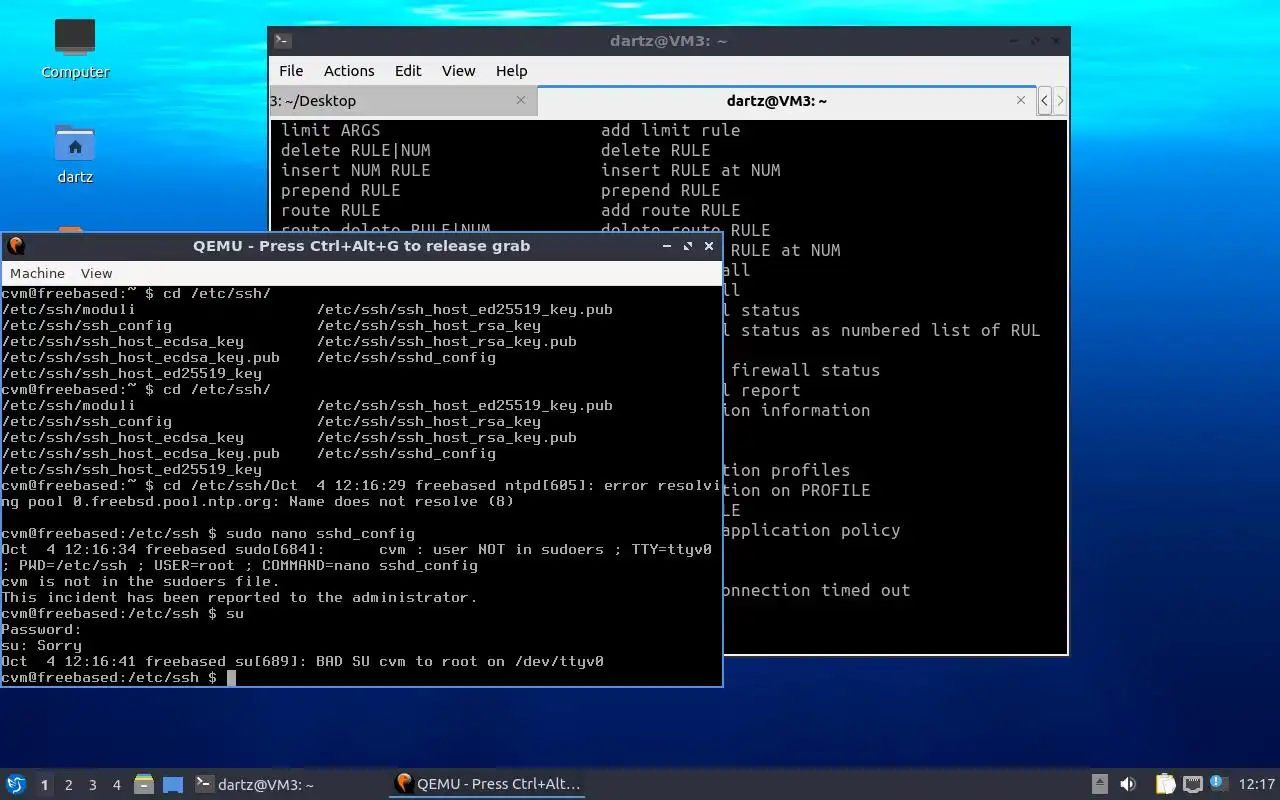Screen dimensions: 1280x800
Task: Minimize the QEMU window
Action: pos(666,246)
